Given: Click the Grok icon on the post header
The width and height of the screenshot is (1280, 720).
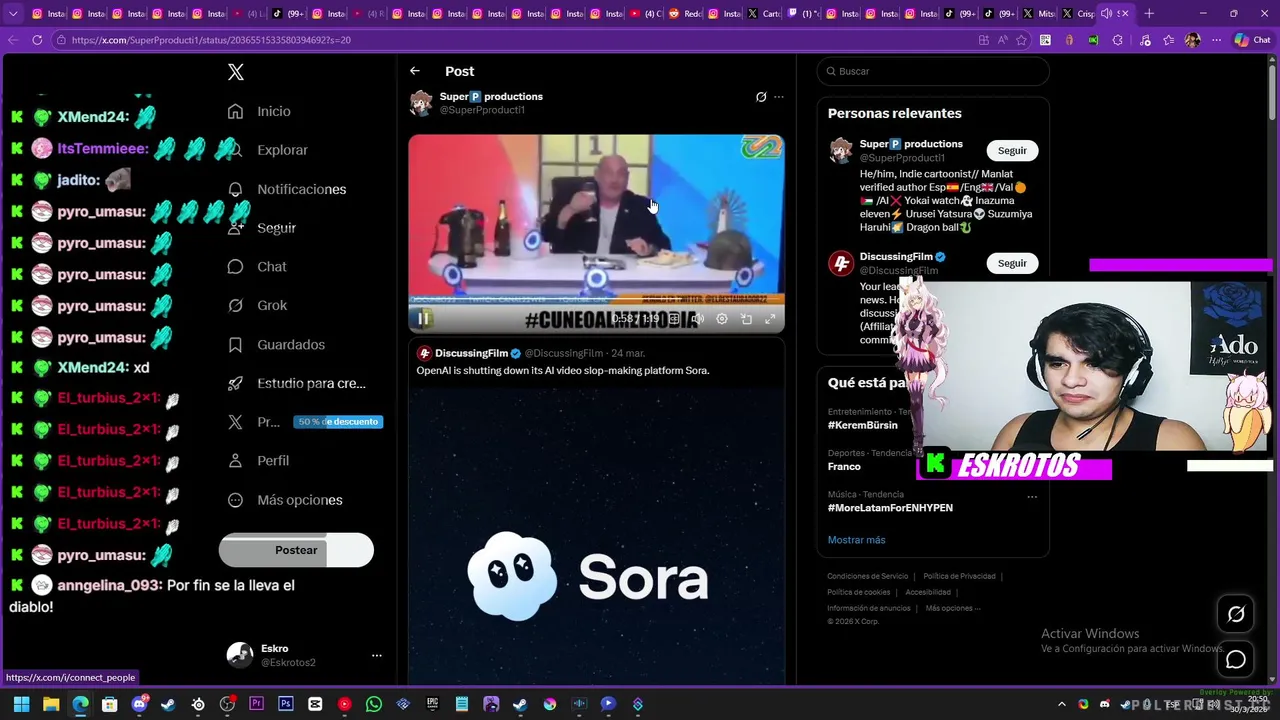Looking at the screenshot, I should [x=761, y=97].
